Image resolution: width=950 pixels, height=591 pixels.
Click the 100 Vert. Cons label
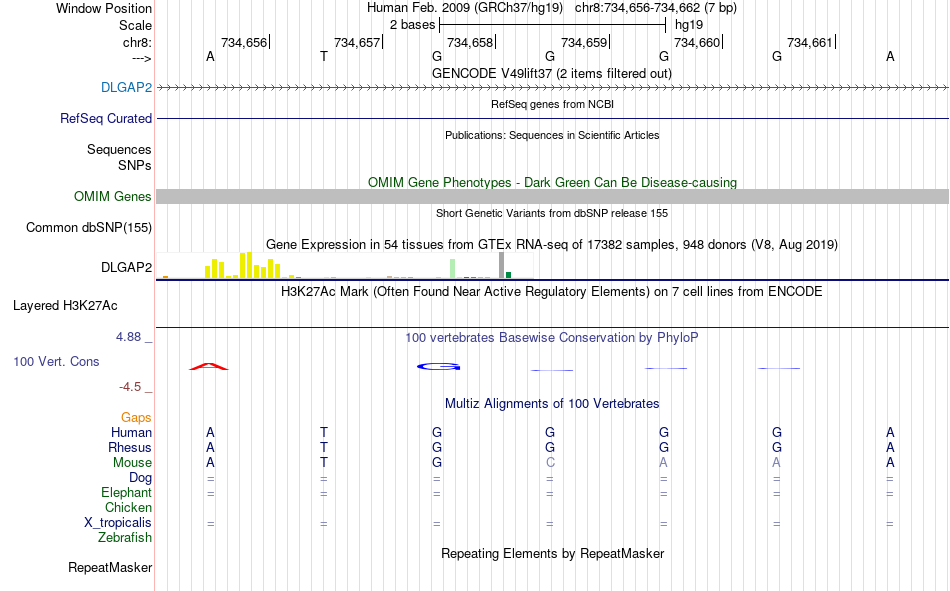click(56, 361)
